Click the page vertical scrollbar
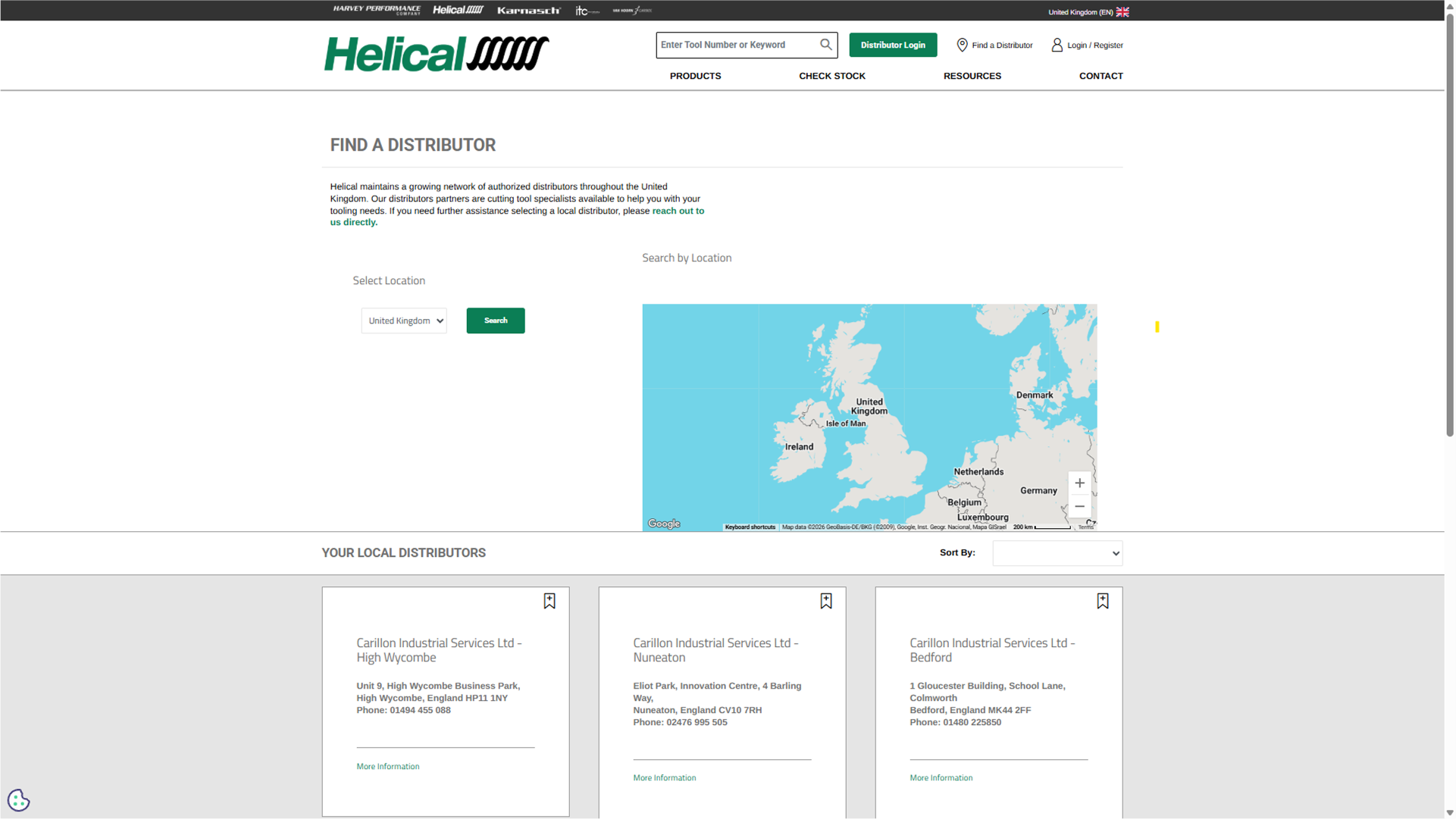The image size is (1456, 819). 1449,227
